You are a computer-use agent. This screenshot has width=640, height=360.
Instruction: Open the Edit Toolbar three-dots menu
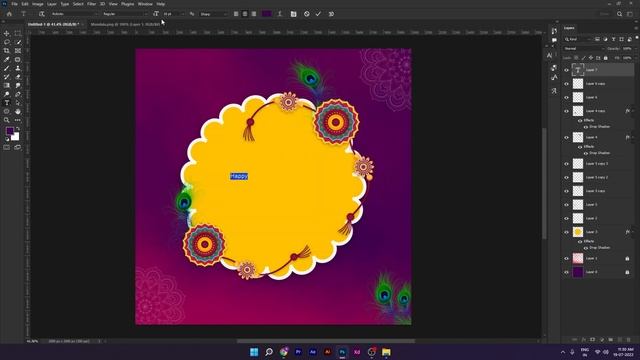[x=18, y=120]
